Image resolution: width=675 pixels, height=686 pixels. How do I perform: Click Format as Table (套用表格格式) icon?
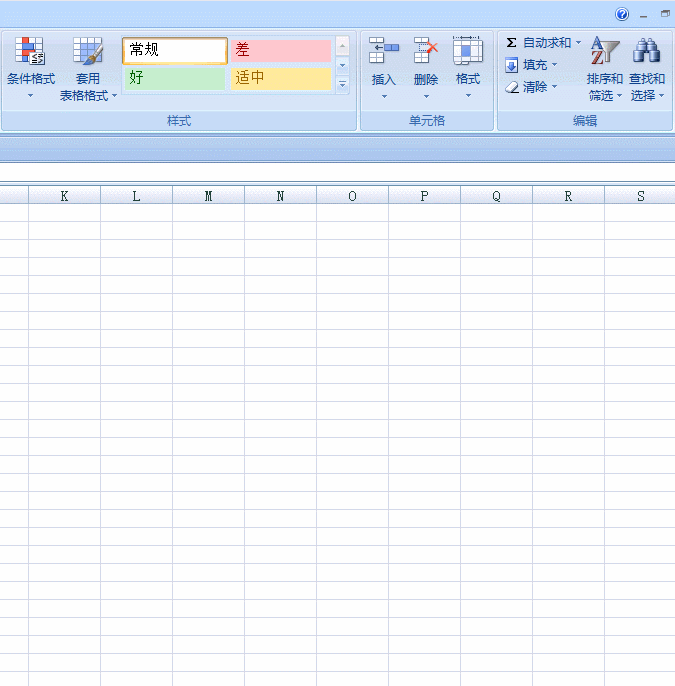tap(88, 51)
